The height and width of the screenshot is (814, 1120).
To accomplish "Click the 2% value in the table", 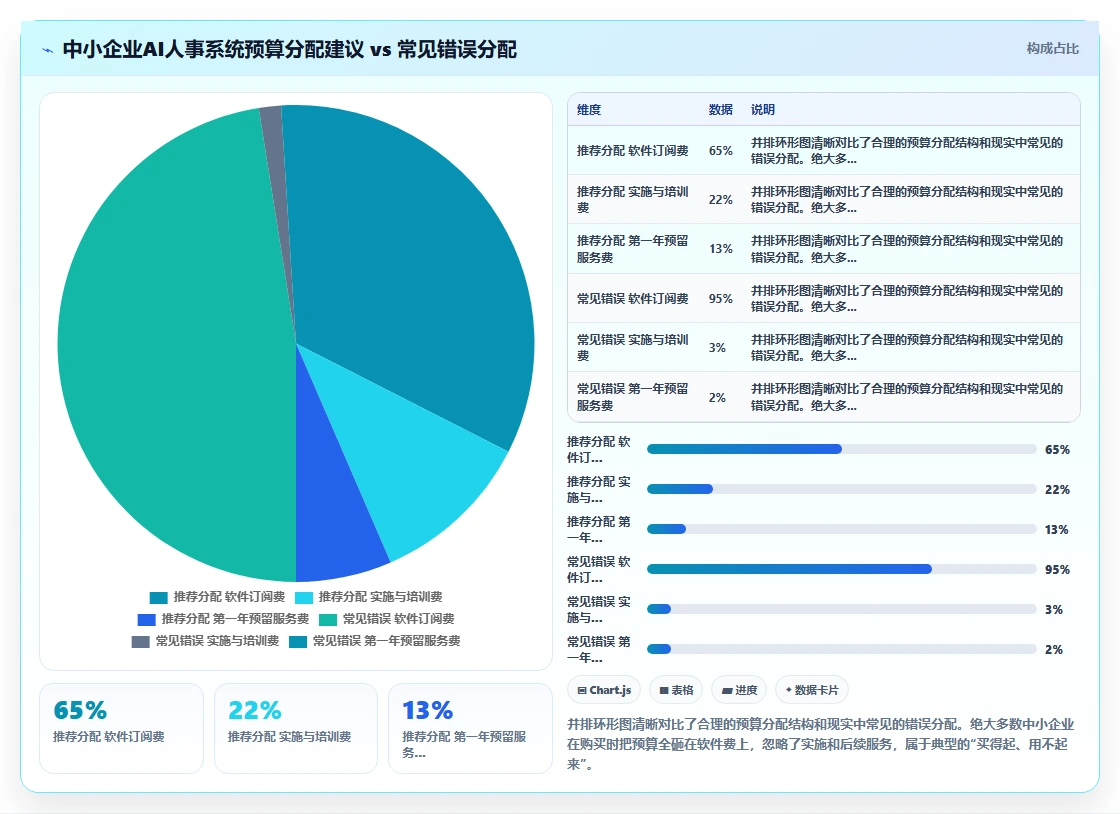I will tap(717, 398).
